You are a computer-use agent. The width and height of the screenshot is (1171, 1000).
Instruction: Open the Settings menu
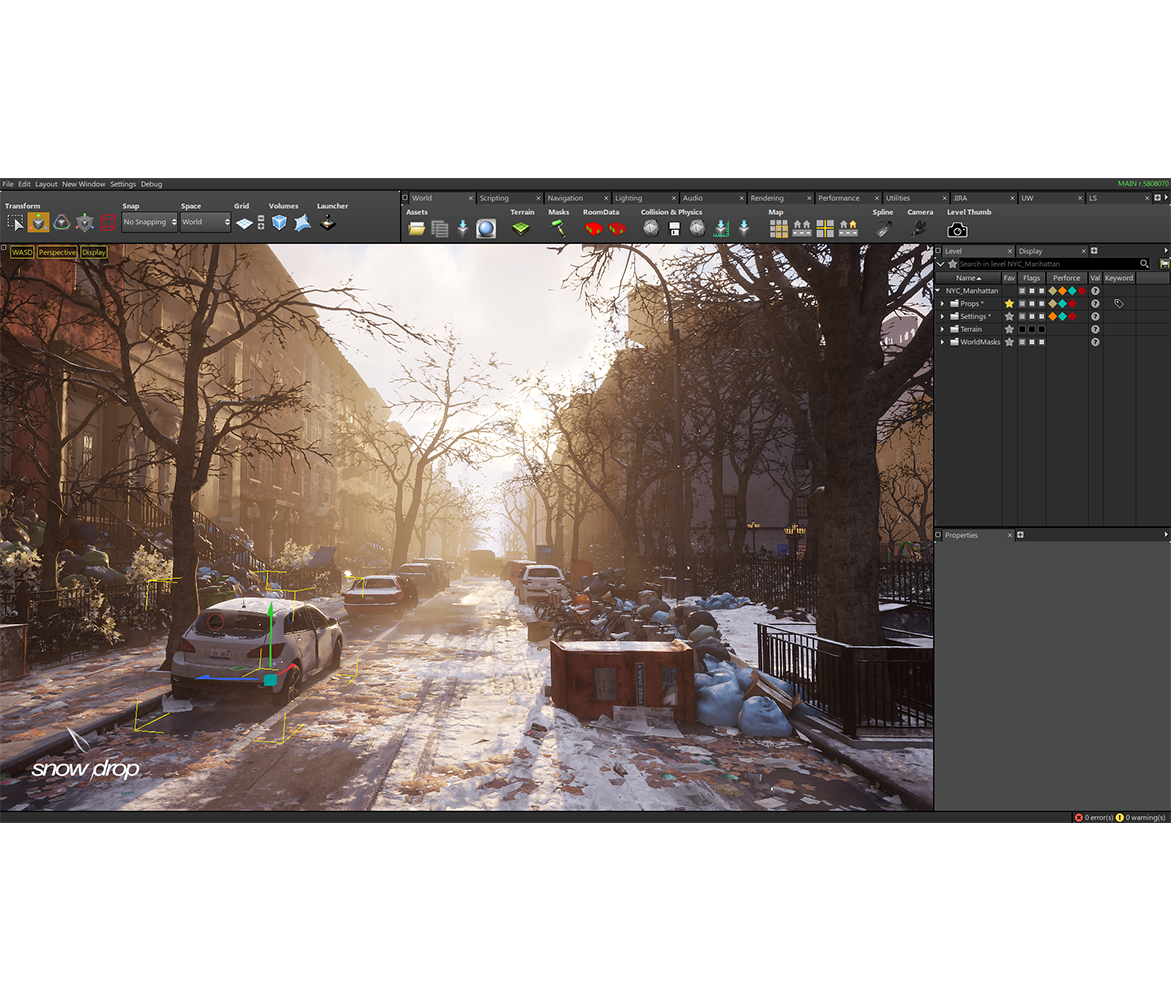(122, 184)
